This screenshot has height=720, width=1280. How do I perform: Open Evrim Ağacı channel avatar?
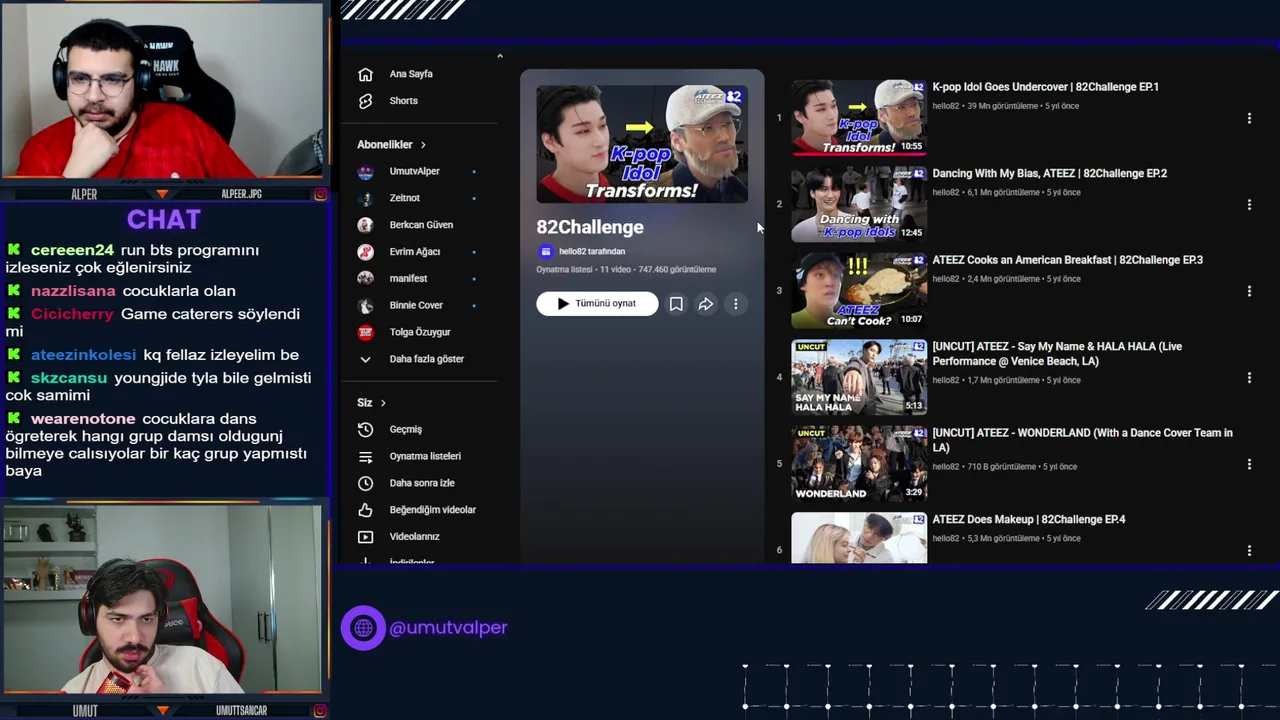click(x=365, y=252)
